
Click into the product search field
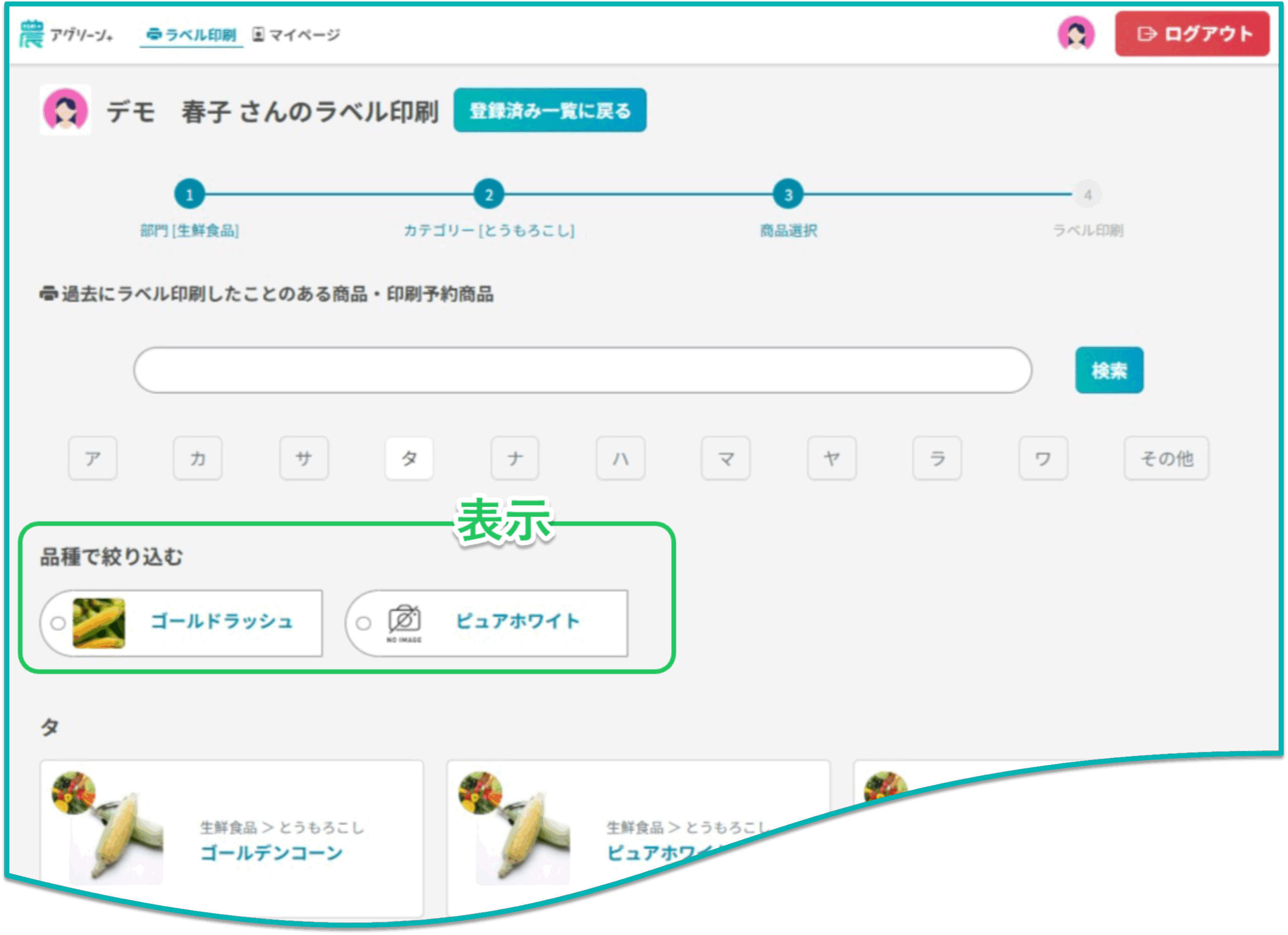(x=582, y=370)
